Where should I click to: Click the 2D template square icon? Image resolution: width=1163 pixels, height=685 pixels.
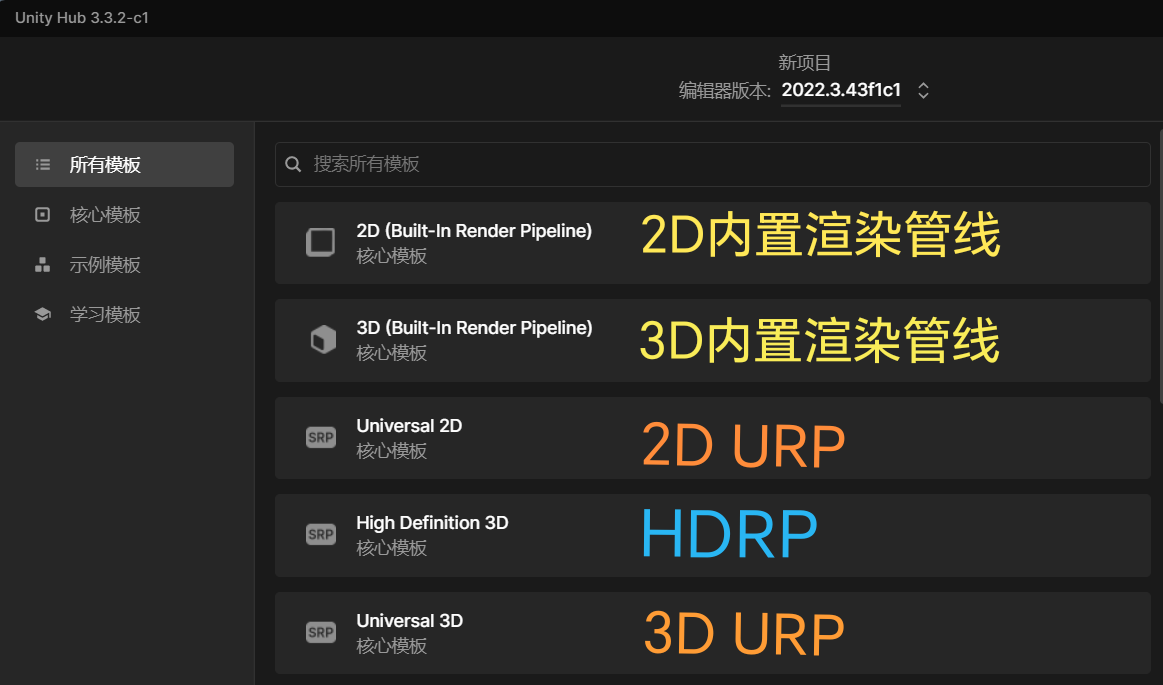tap(320, 242)
